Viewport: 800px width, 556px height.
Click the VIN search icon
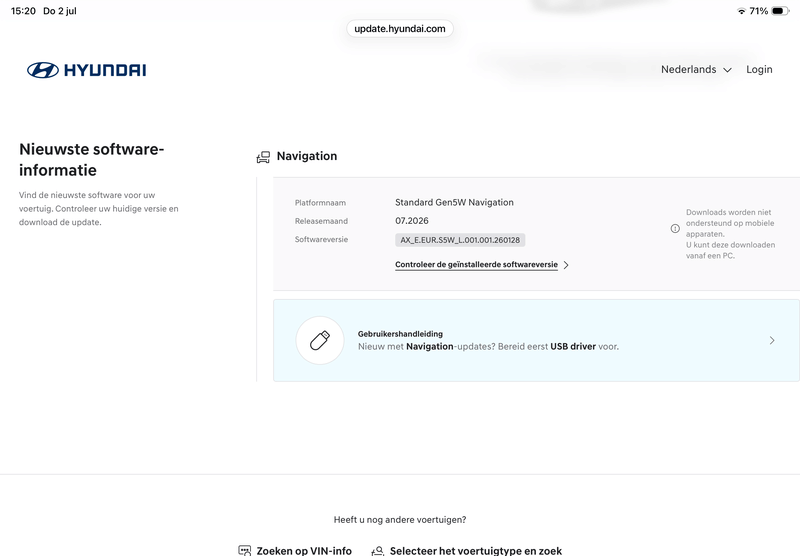245,550
